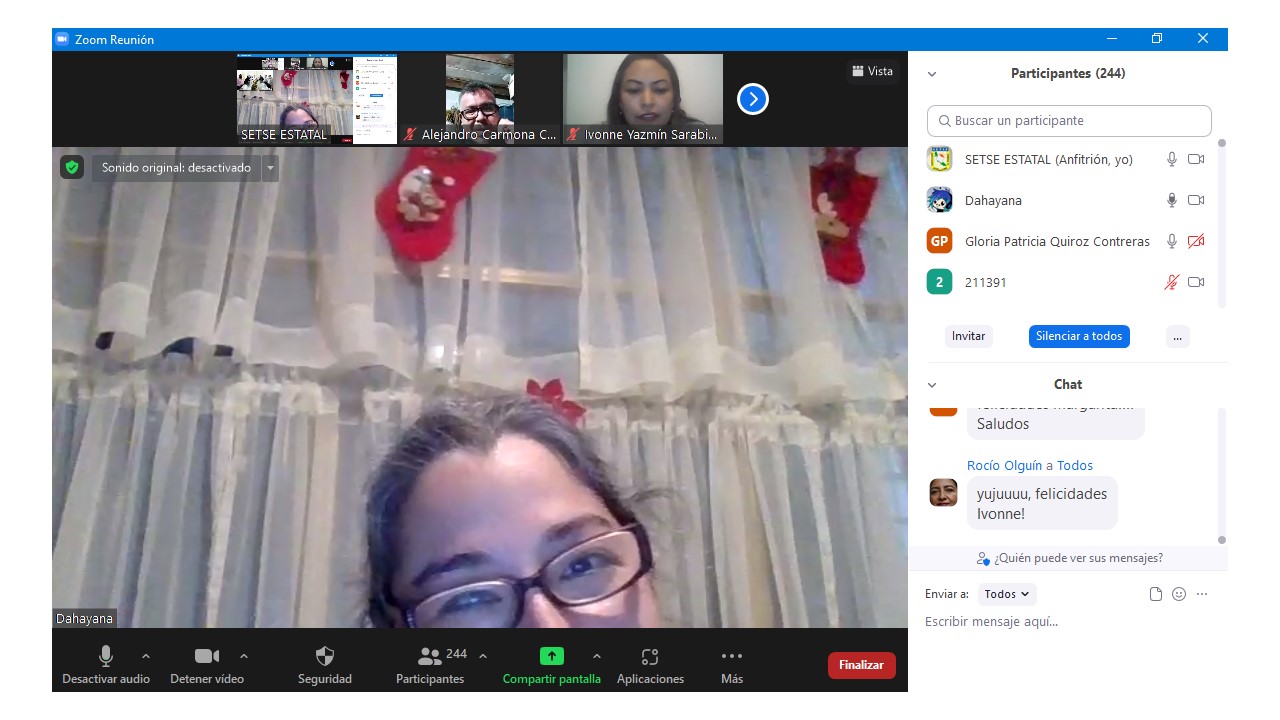Click the Invitar button
The image size is (1280, 720).
[968, 336]
